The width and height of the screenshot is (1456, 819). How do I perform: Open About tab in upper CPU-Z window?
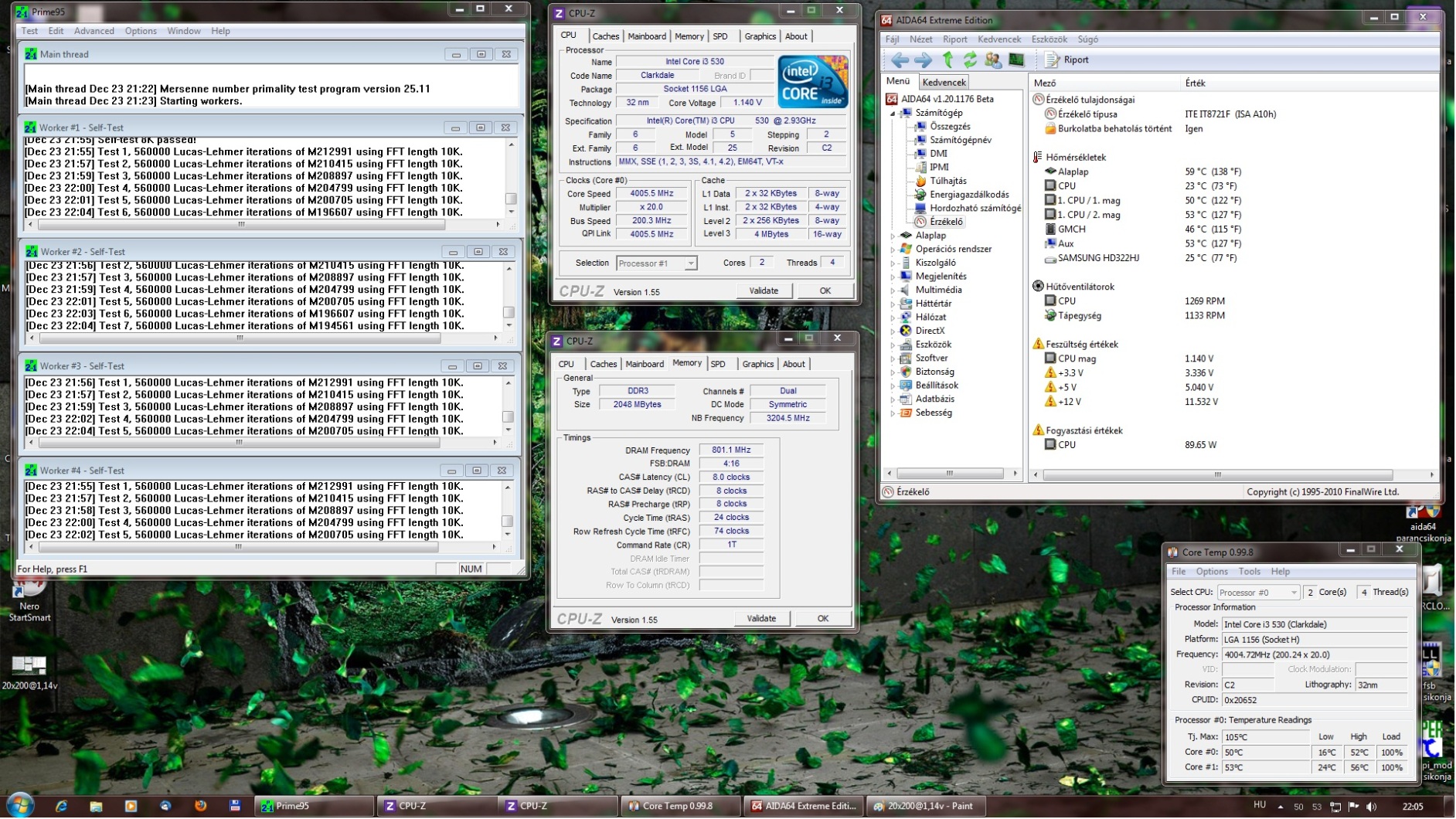[x=796, y=36]
